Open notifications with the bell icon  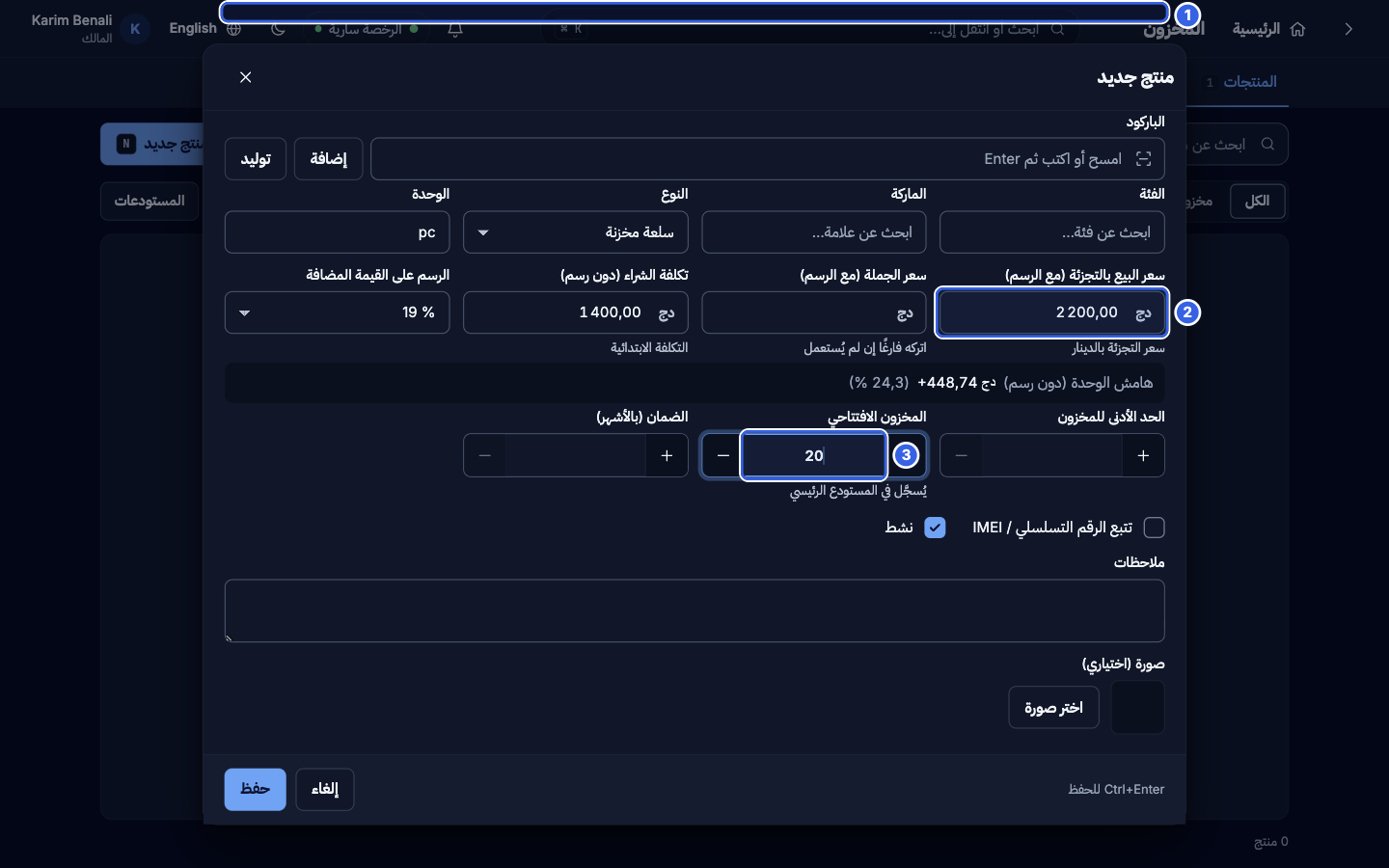point(455,29)
